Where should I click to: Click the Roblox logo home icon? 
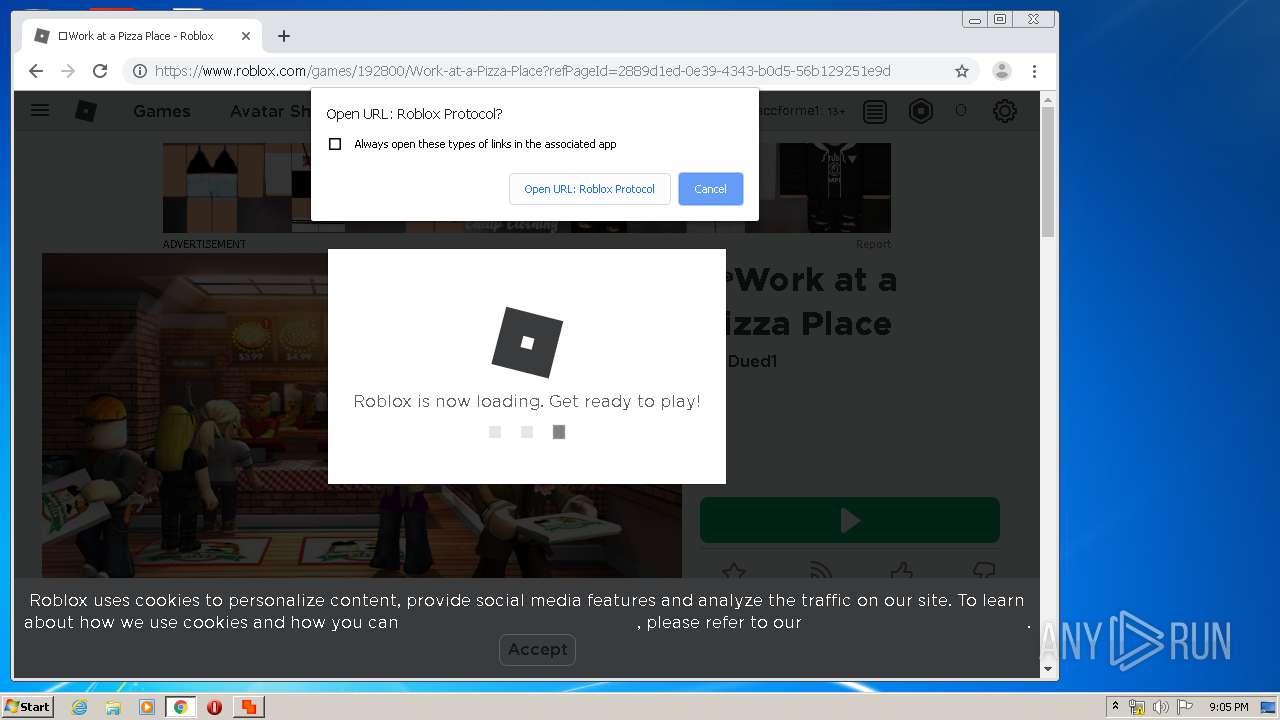86,111
